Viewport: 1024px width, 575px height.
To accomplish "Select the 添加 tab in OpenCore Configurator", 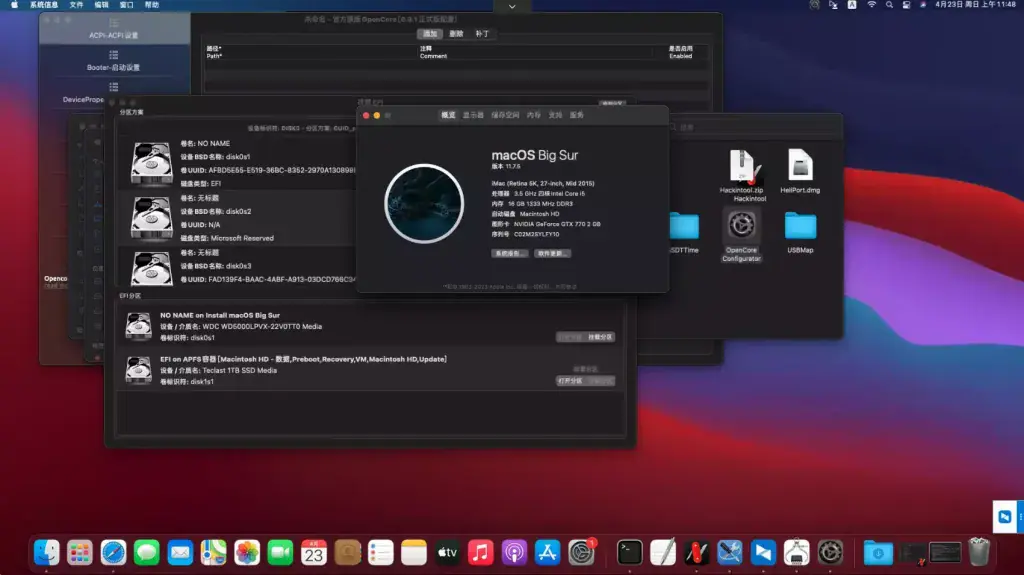I will click(430, 34).
